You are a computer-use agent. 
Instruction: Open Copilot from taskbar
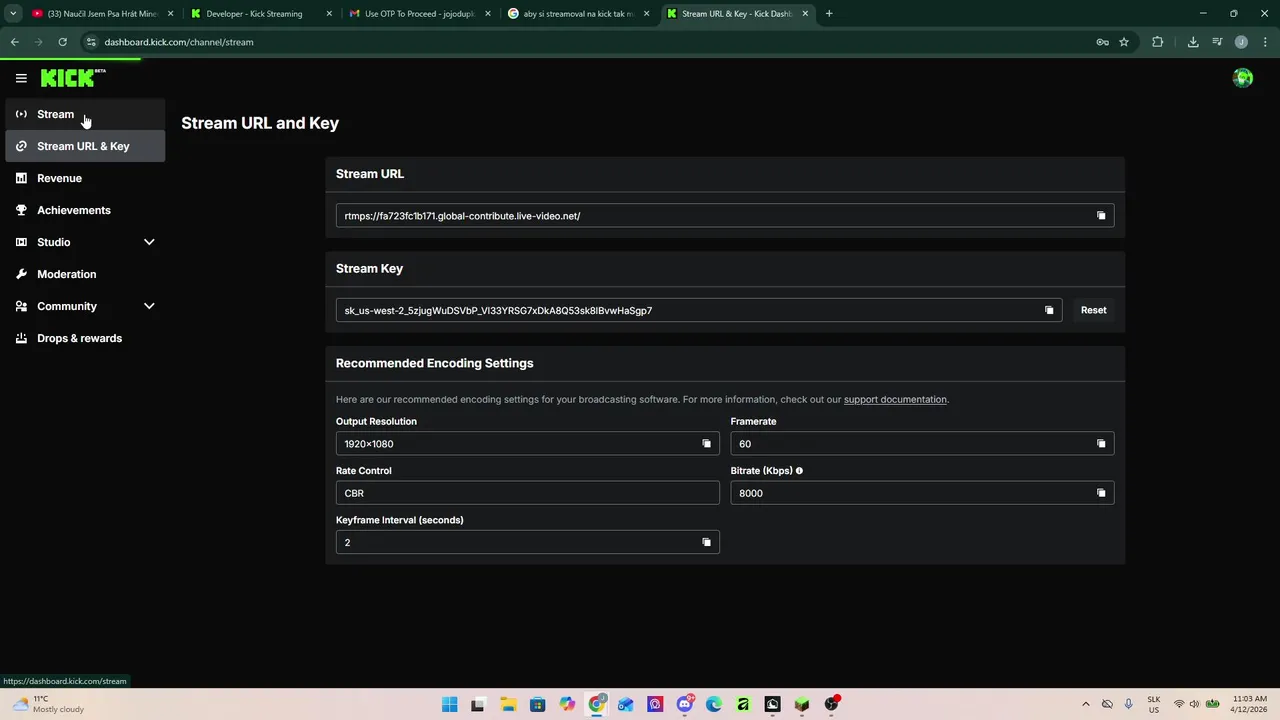567,704
